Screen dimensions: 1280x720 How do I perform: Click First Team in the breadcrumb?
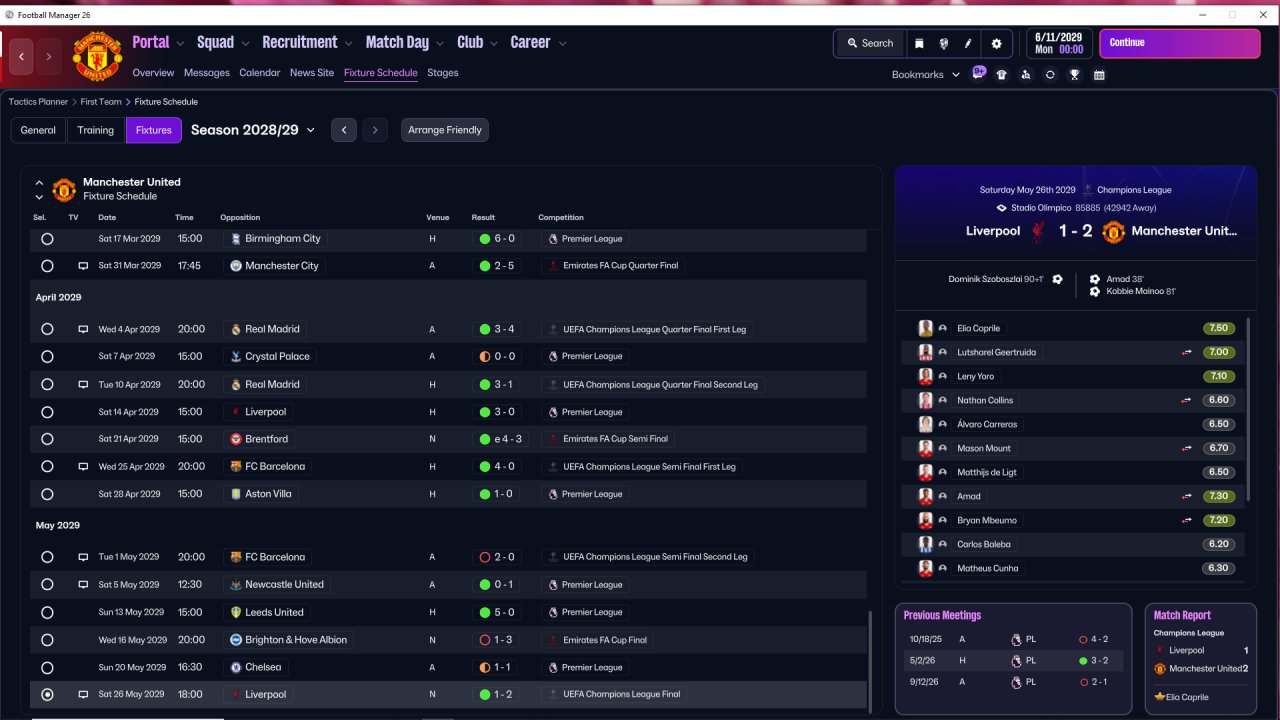(x=102, y=102)
